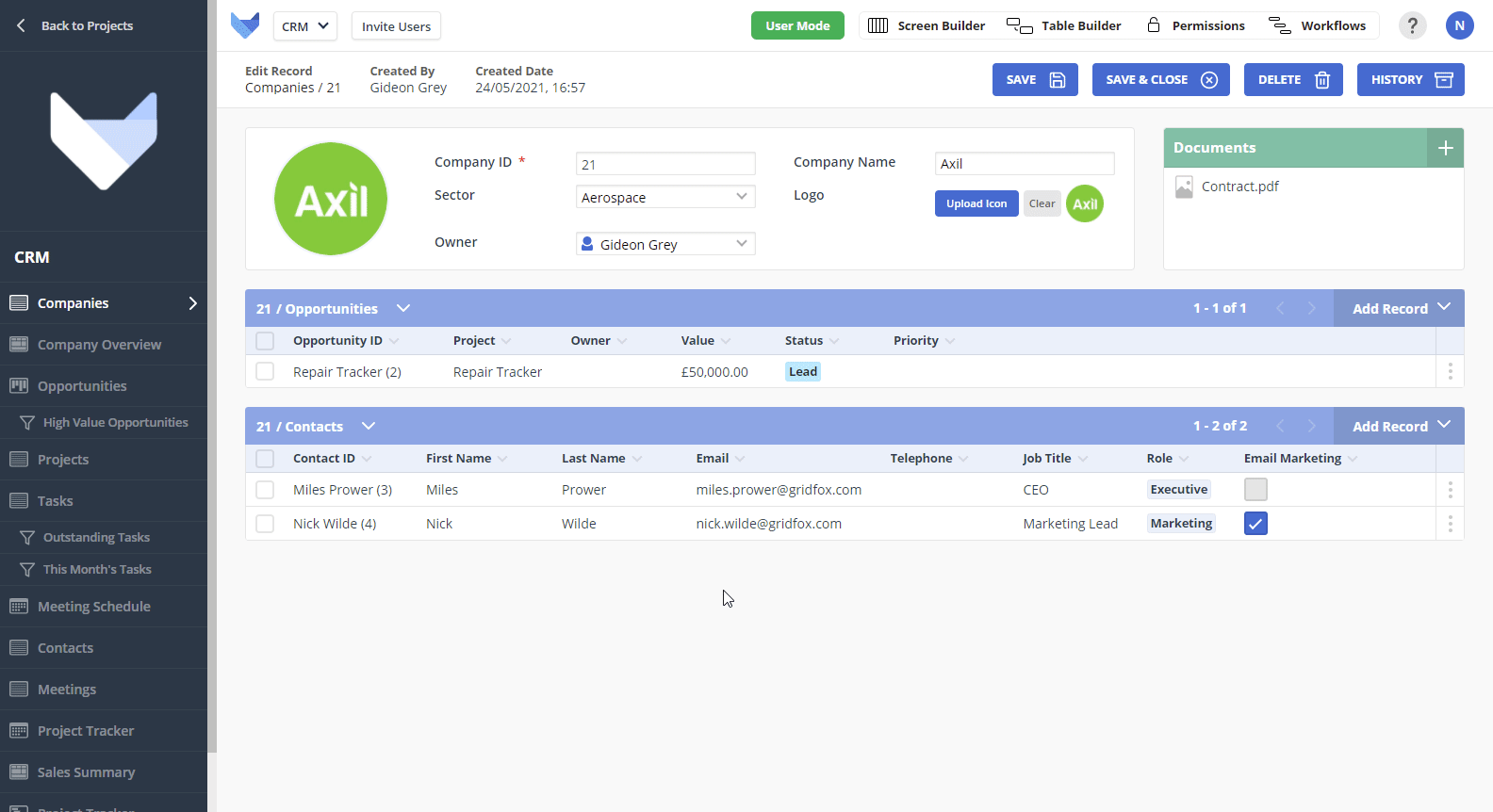
Task: Tick the Repair Tracker (2) row checkbox
Action: click(x=265, y=372)
